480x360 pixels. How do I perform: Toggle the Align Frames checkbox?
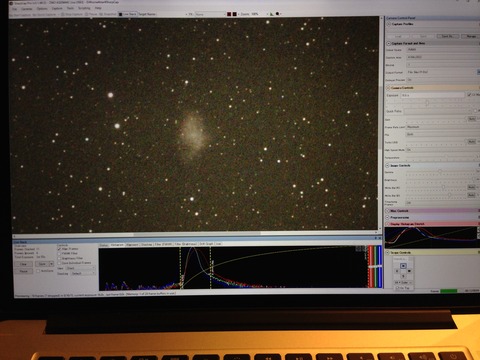coord(59,249)
